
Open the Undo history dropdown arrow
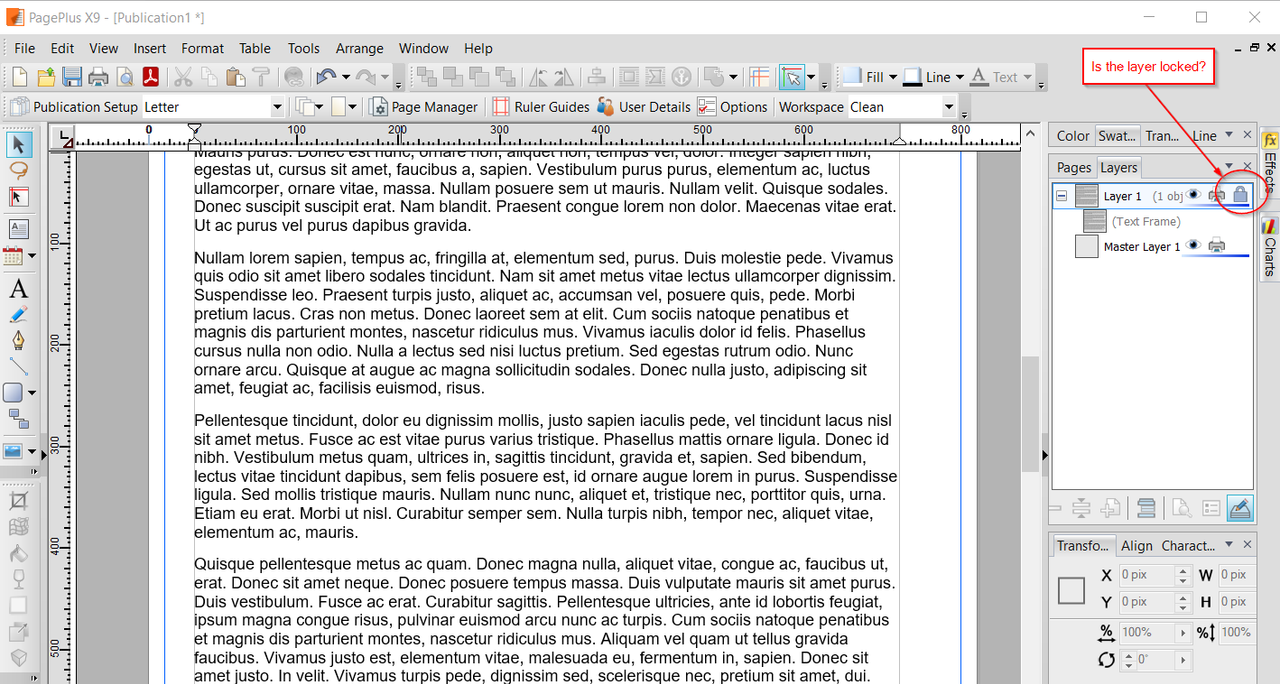[346, 77]
